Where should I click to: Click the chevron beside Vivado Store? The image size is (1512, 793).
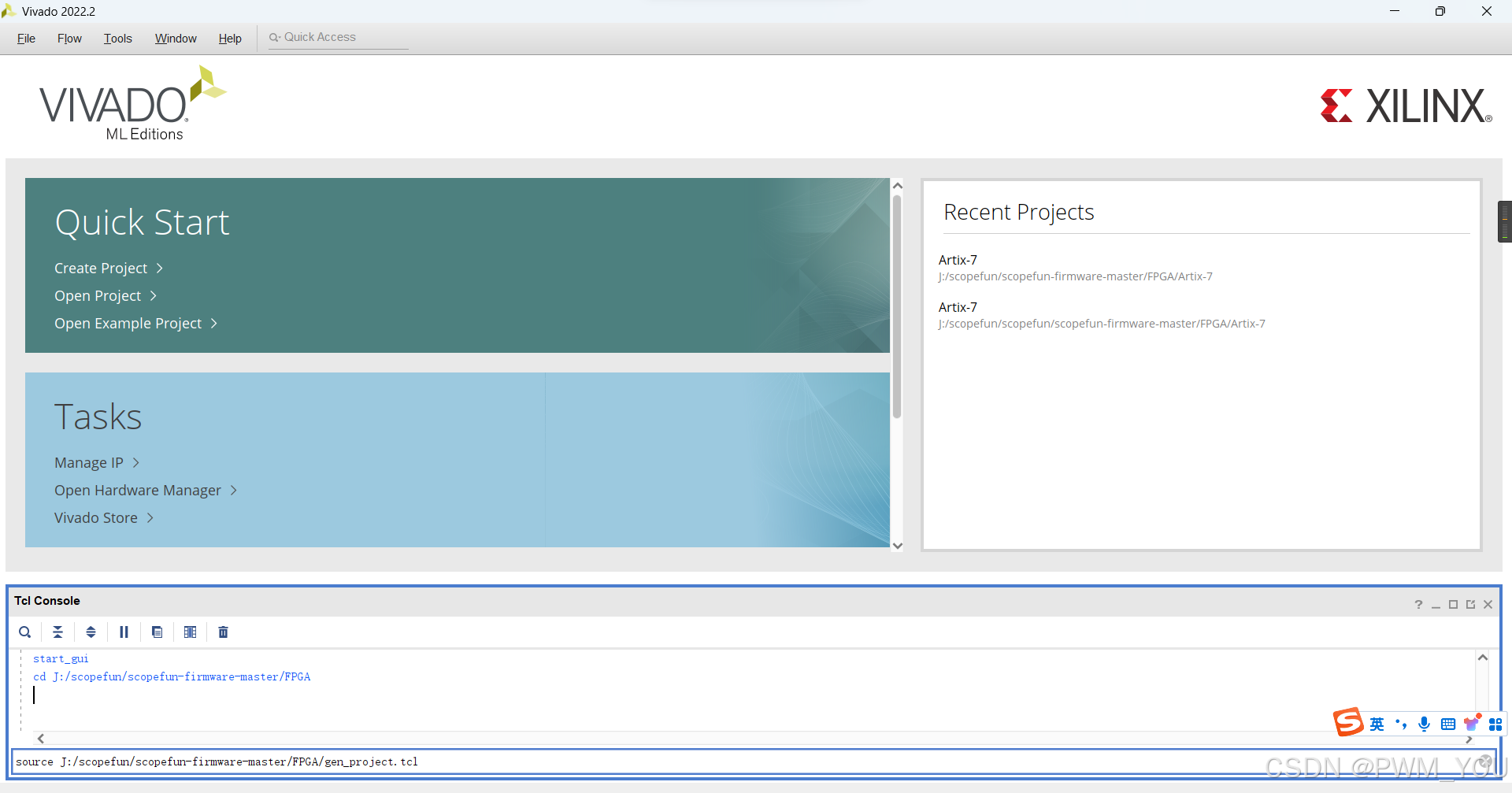click(x=150, y=518)
